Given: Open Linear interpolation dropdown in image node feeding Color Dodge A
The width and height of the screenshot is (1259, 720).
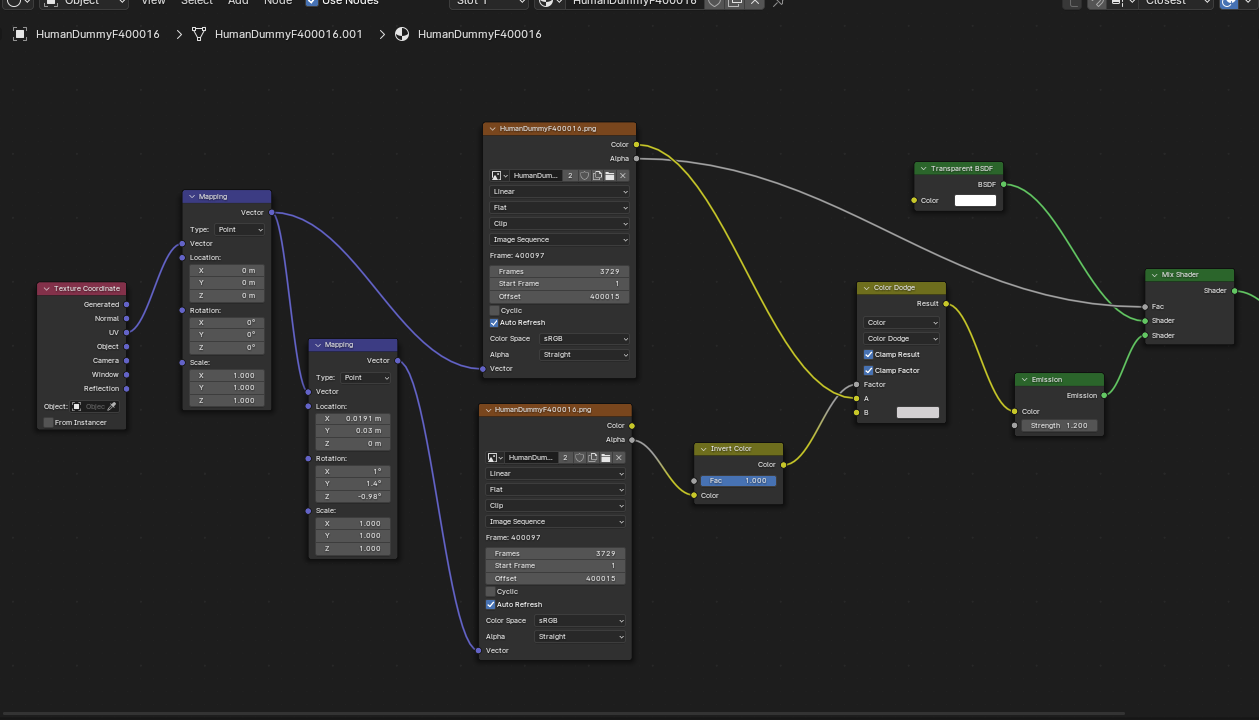Looking at the screenshot, I should click(x=559, y=192).
